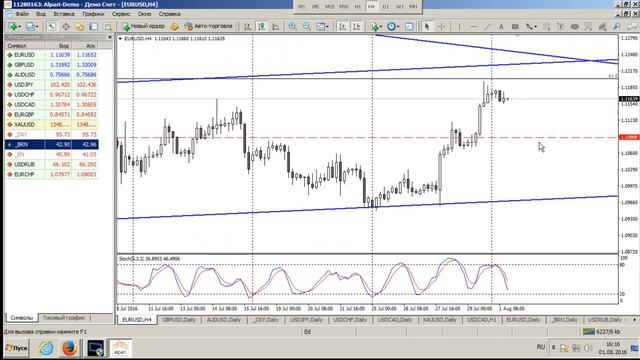Click the Tile Windows toolbar icon
The width and height of the screenshot is (640, 360).
click(x=321, y=27)
